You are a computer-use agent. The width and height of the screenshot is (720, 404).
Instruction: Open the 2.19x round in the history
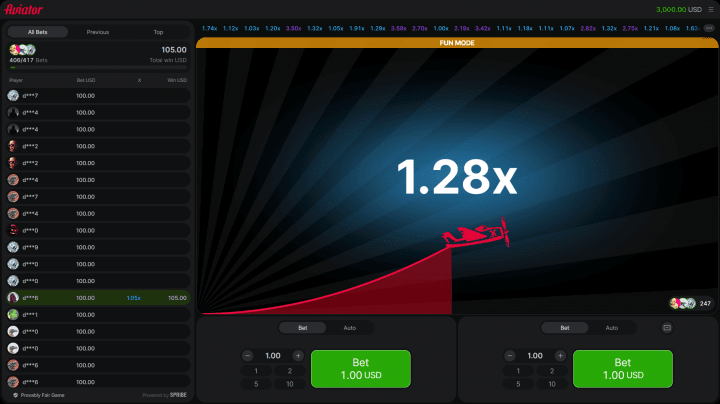462,28
